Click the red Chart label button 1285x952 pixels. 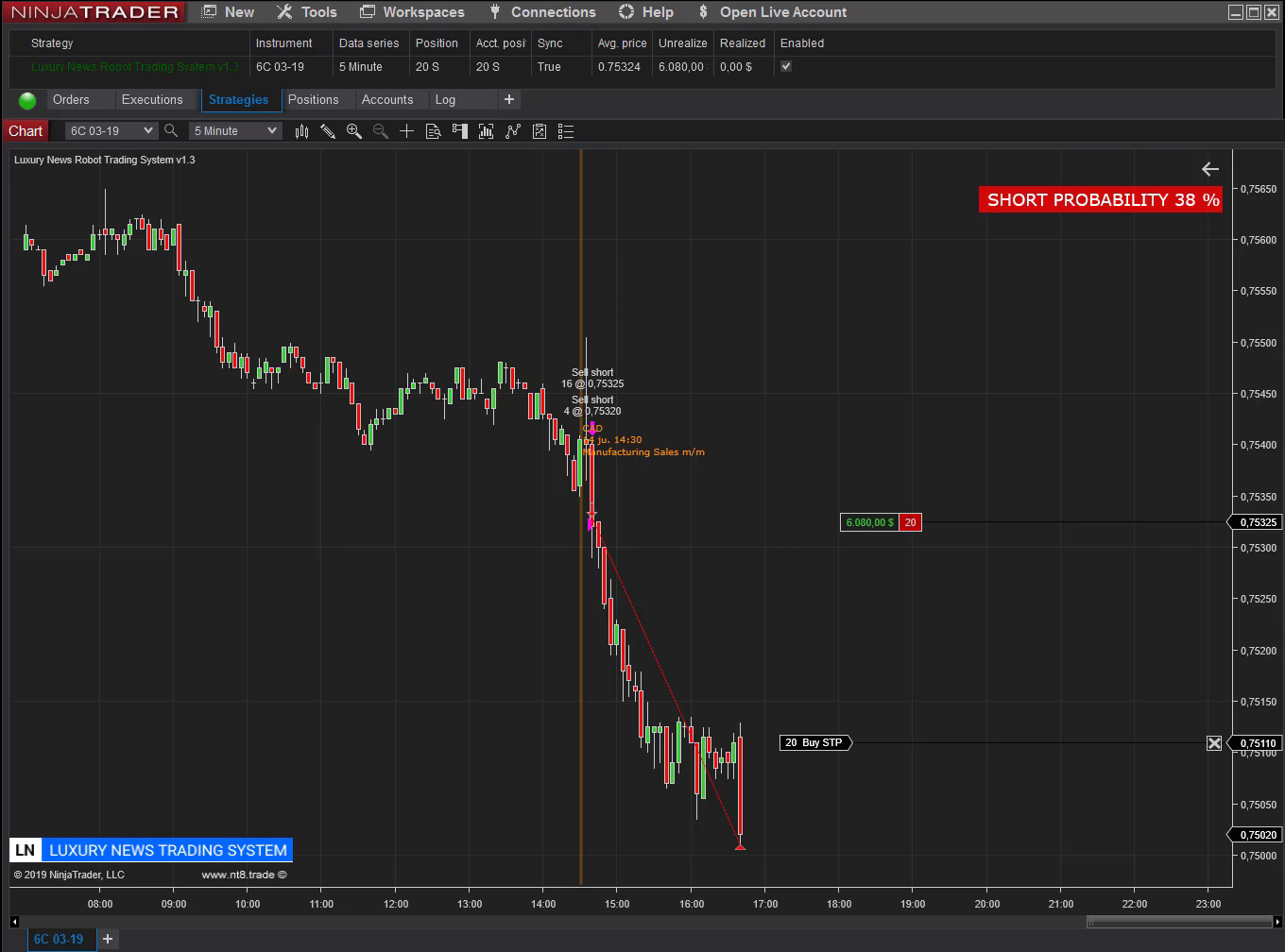tap(26, 131)
